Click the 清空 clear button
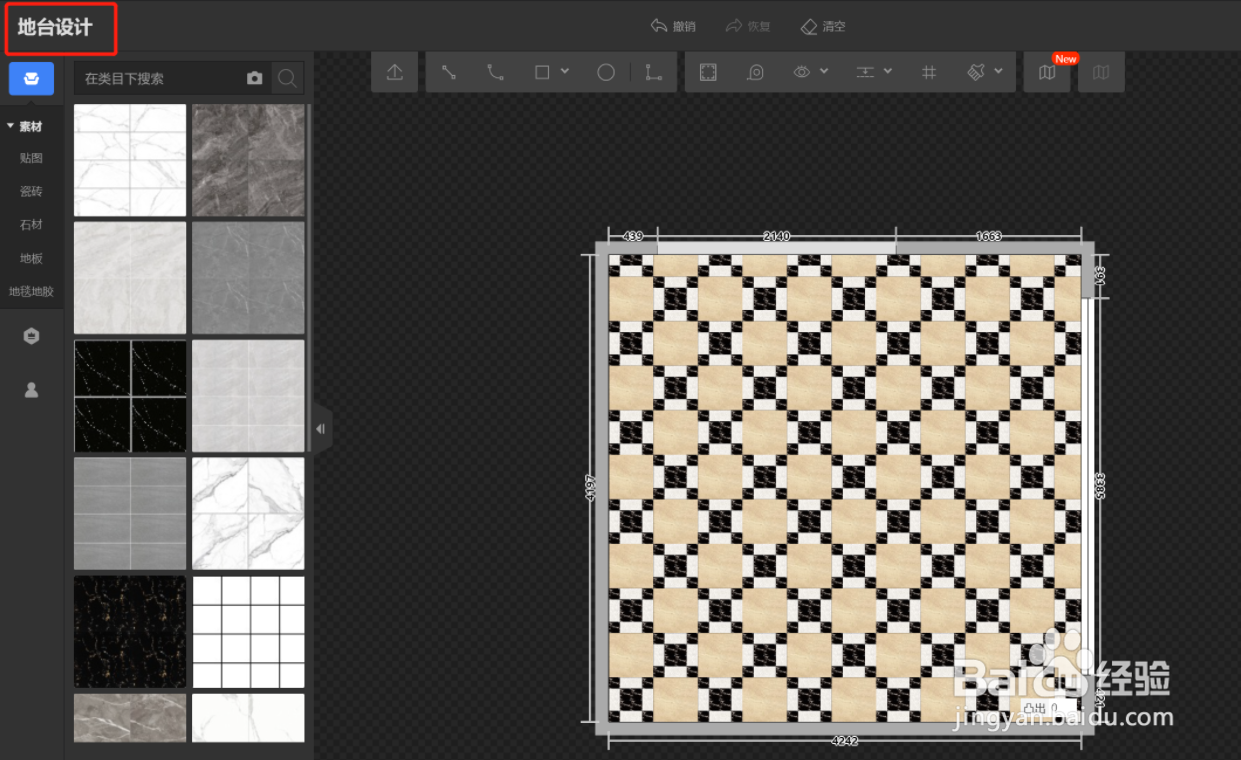 pos(823,26)
